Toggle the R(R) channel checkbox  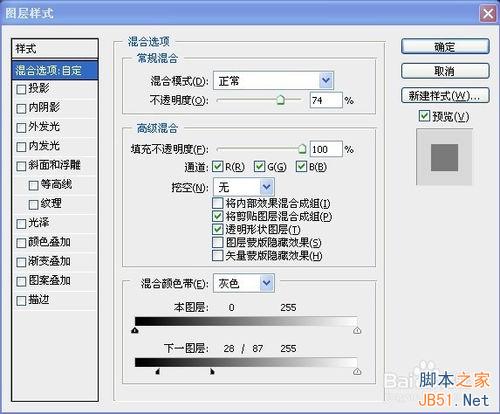coord(218,167)
